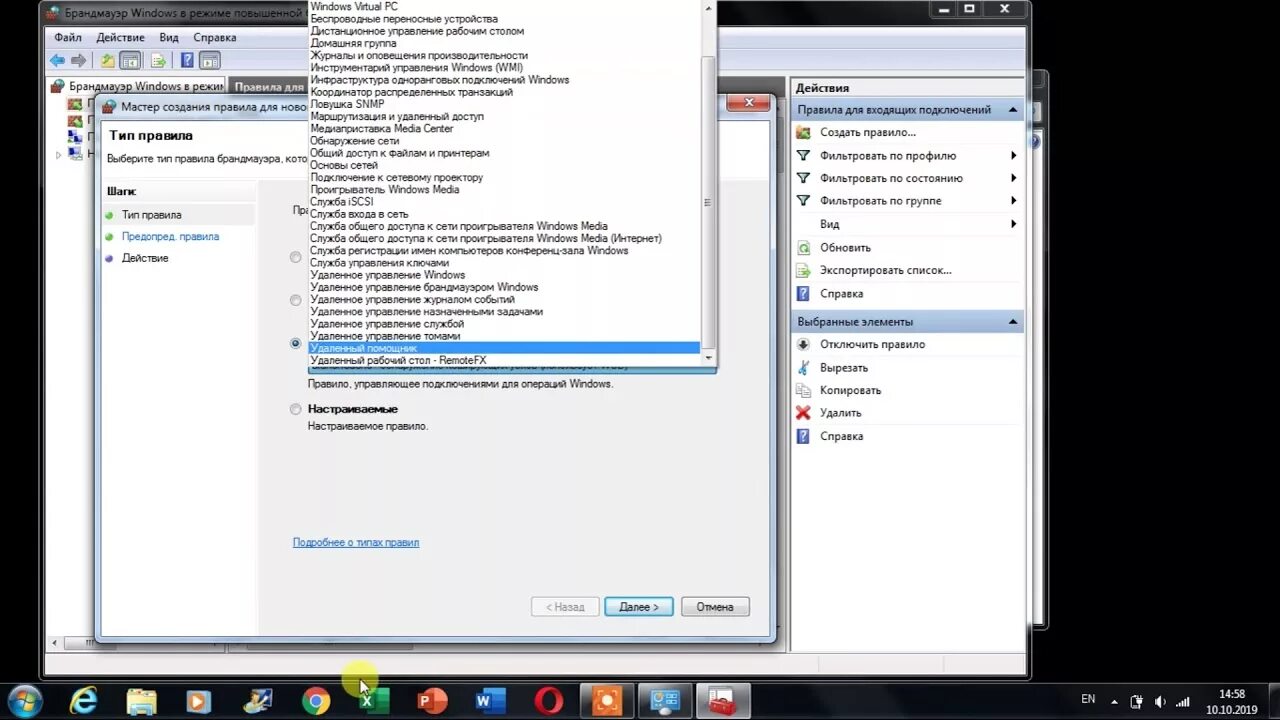Choose Обнаружение сети in the list
The image size is (1280, 720).
[504, 141]
